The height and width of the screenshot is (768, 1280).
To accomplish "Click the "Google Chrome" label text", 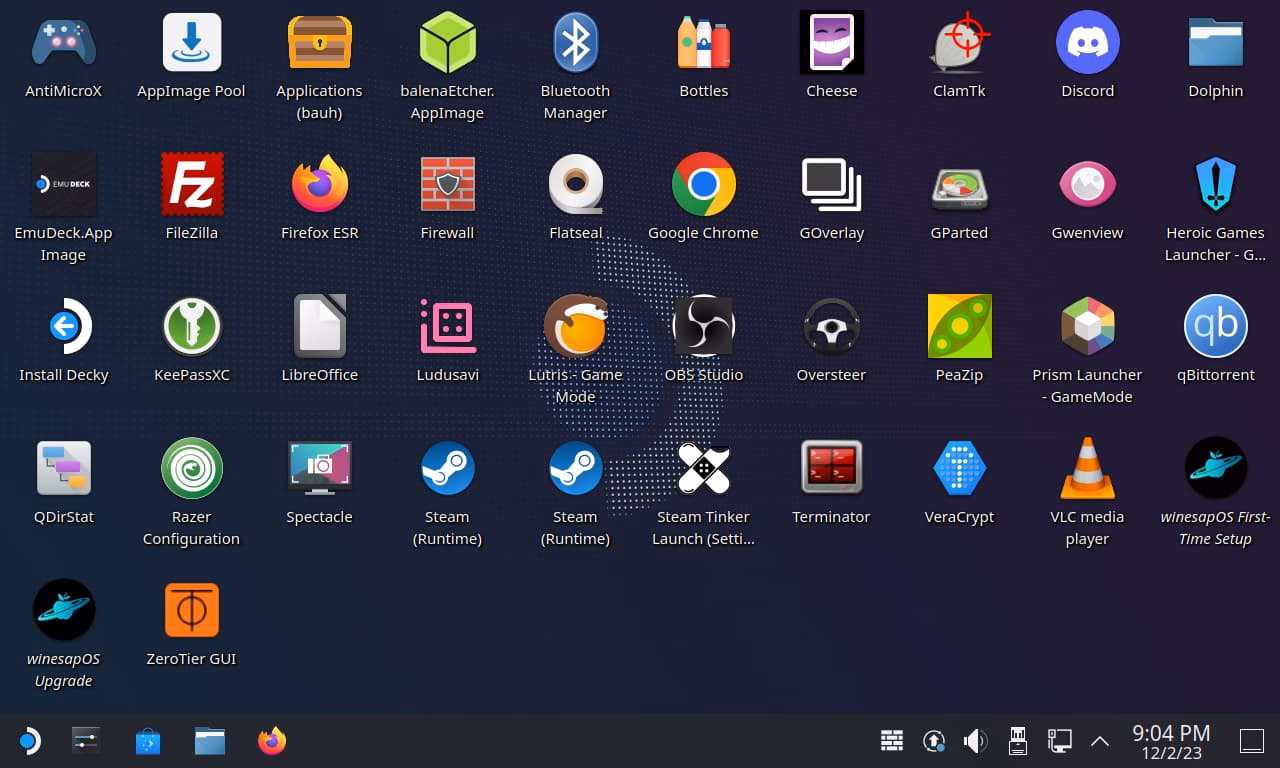I will pos(703,233).
